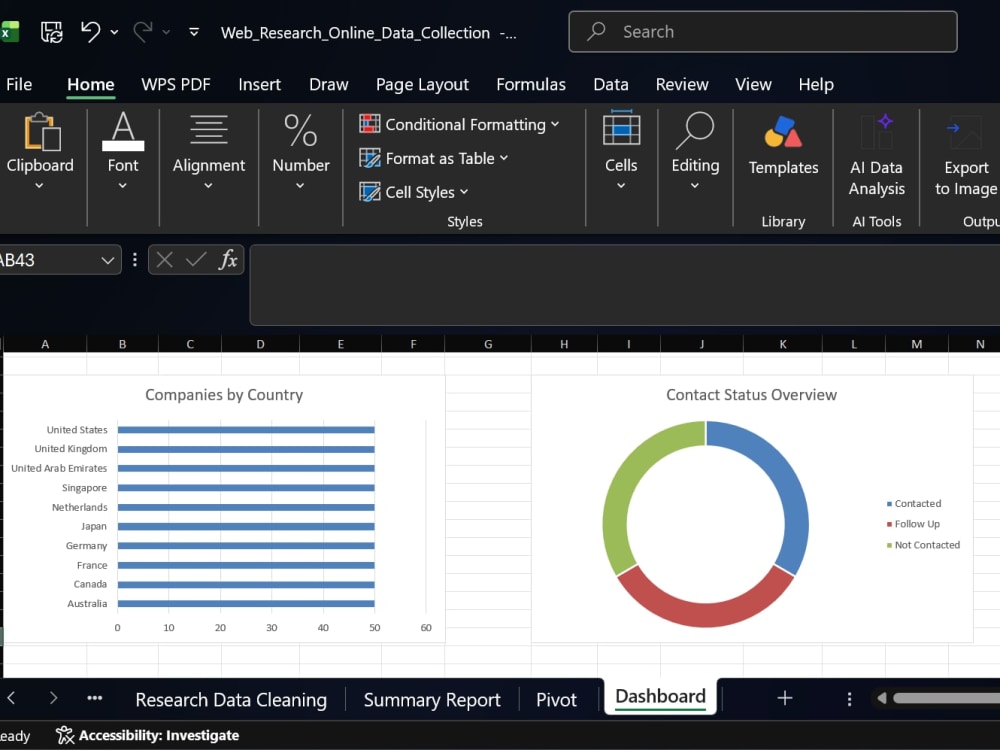Click the United States bar in chart
The image size is (1000, 750).
[x=246, y=430]
